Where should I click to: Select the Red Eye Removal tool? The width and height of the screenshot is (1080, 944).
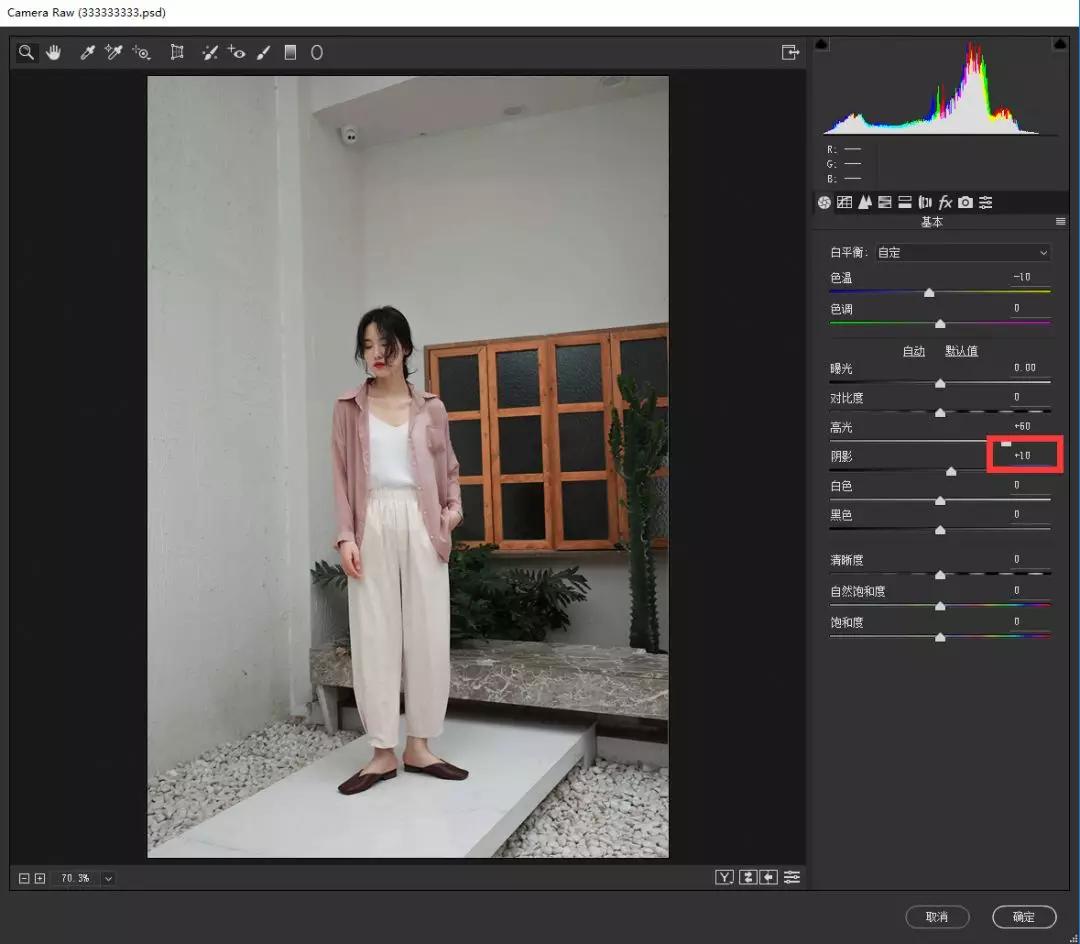(x=237, y=52)
